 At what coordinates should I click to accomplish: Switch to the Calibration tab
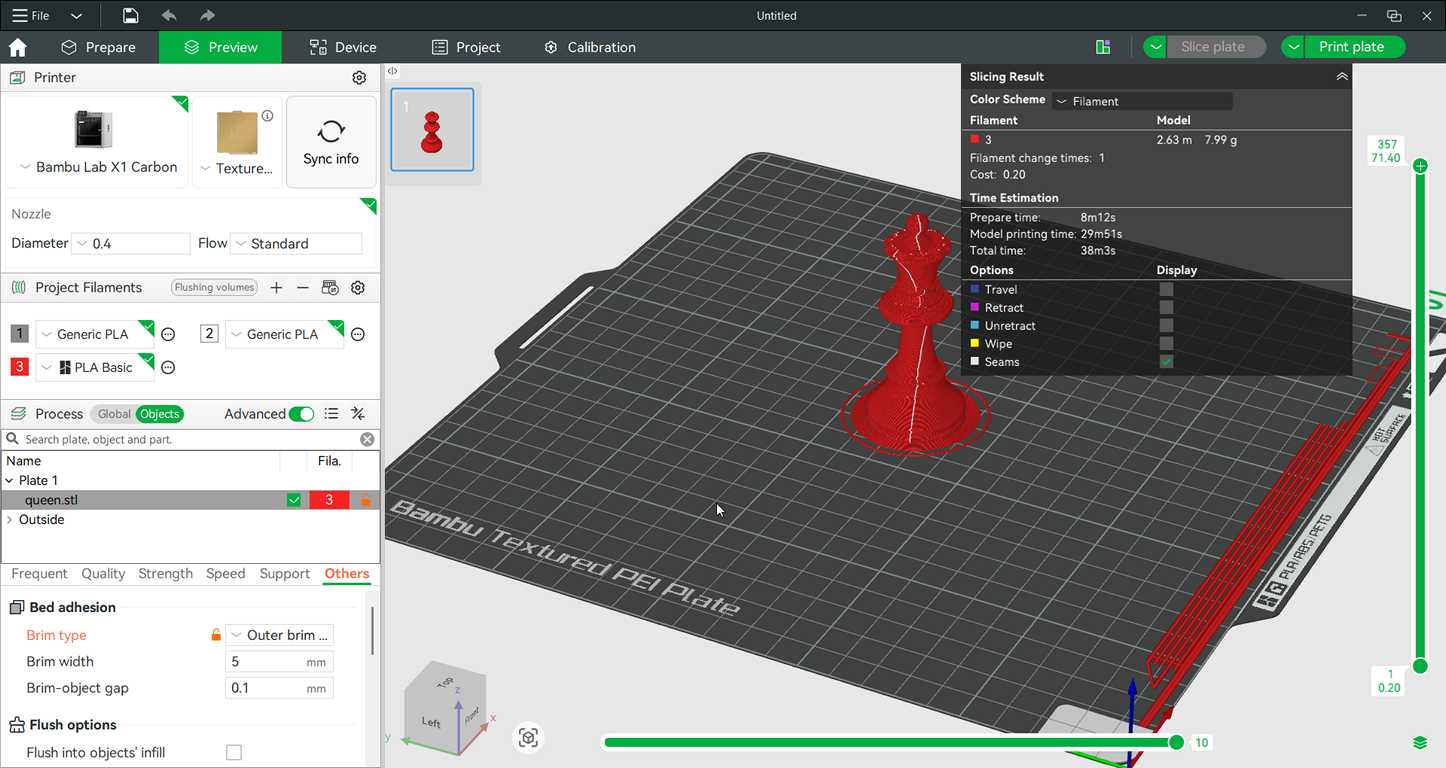(x=590, y=47)
